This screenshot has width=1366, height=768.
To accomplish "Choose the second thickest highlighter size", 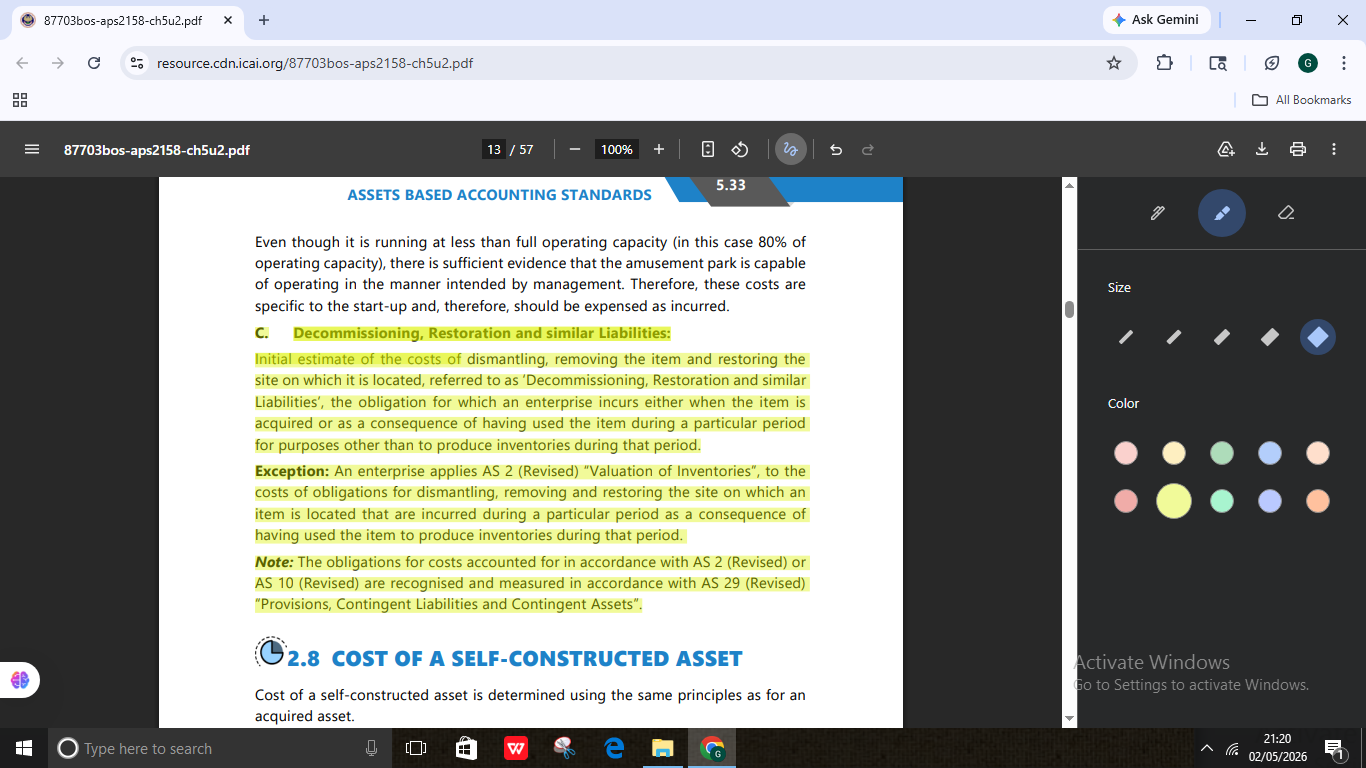I will pyautogui.click(x=1270, y=338).
